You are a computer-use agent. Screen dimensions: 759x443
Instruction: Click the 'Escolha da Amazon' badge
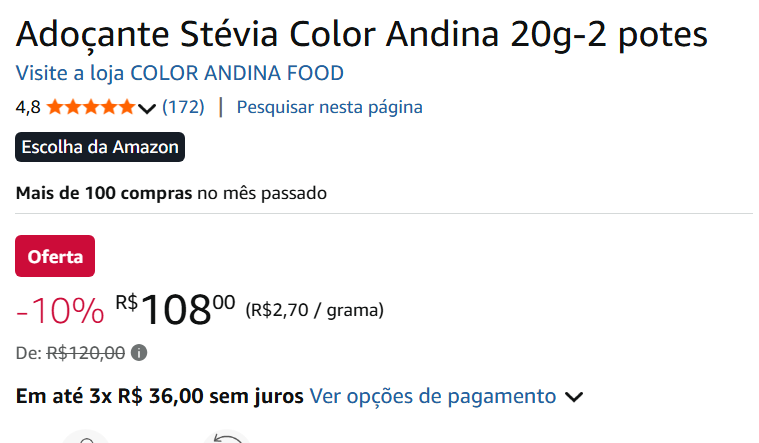click(100, 147)
